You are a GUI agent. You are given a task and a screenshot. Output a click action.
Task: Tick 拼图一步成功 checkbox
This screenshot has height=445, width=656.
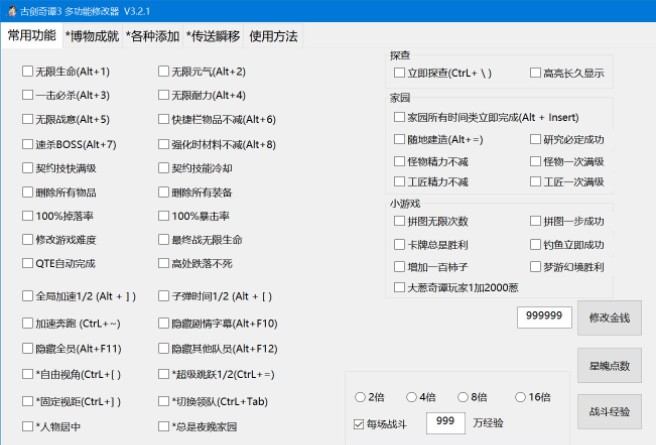coord(536,221)
